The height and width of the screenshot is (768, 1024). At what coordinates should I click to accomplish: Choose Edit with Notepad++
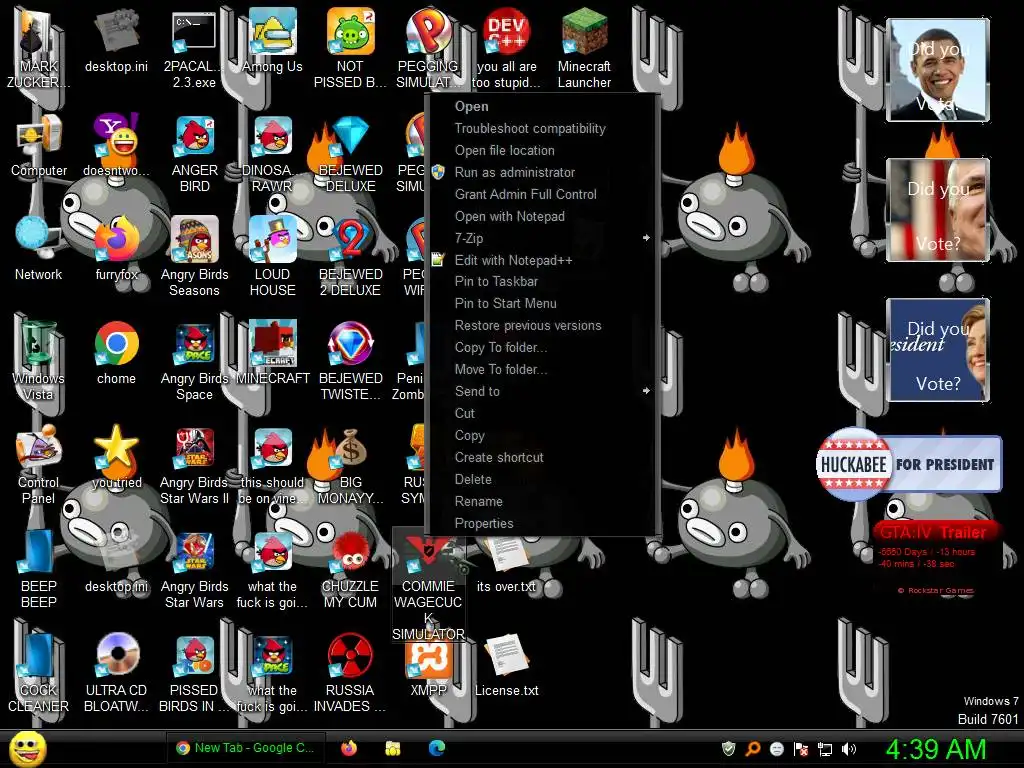[542, 260]
